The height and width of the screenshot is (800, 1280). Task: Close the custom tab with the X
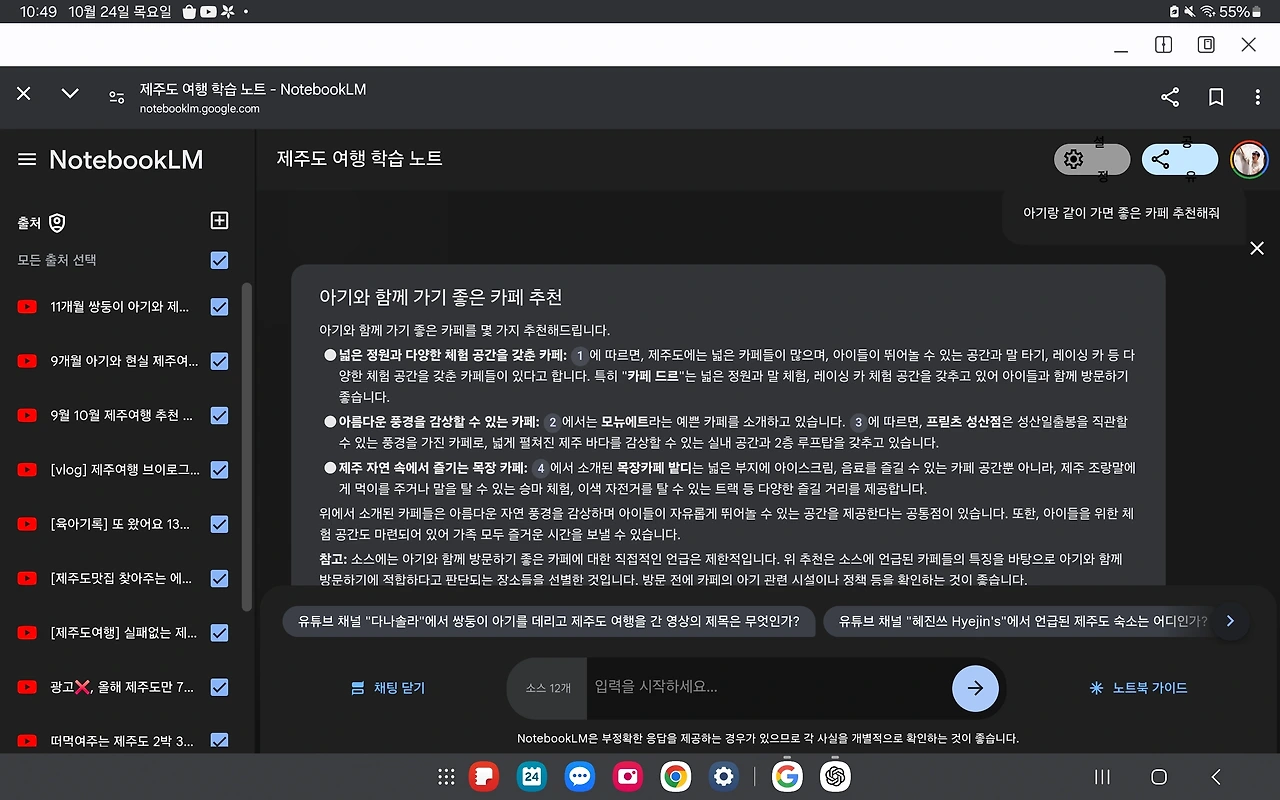tap(24, 93)
